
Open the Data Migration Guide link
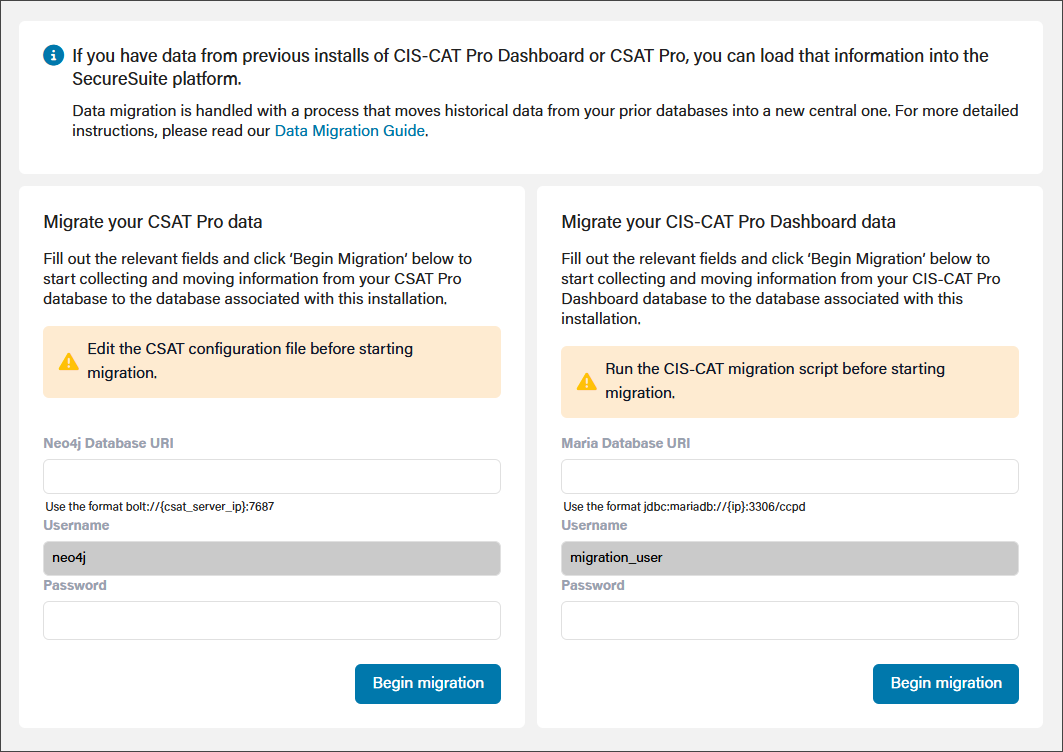pyautogui.click(x=350, y=131)
